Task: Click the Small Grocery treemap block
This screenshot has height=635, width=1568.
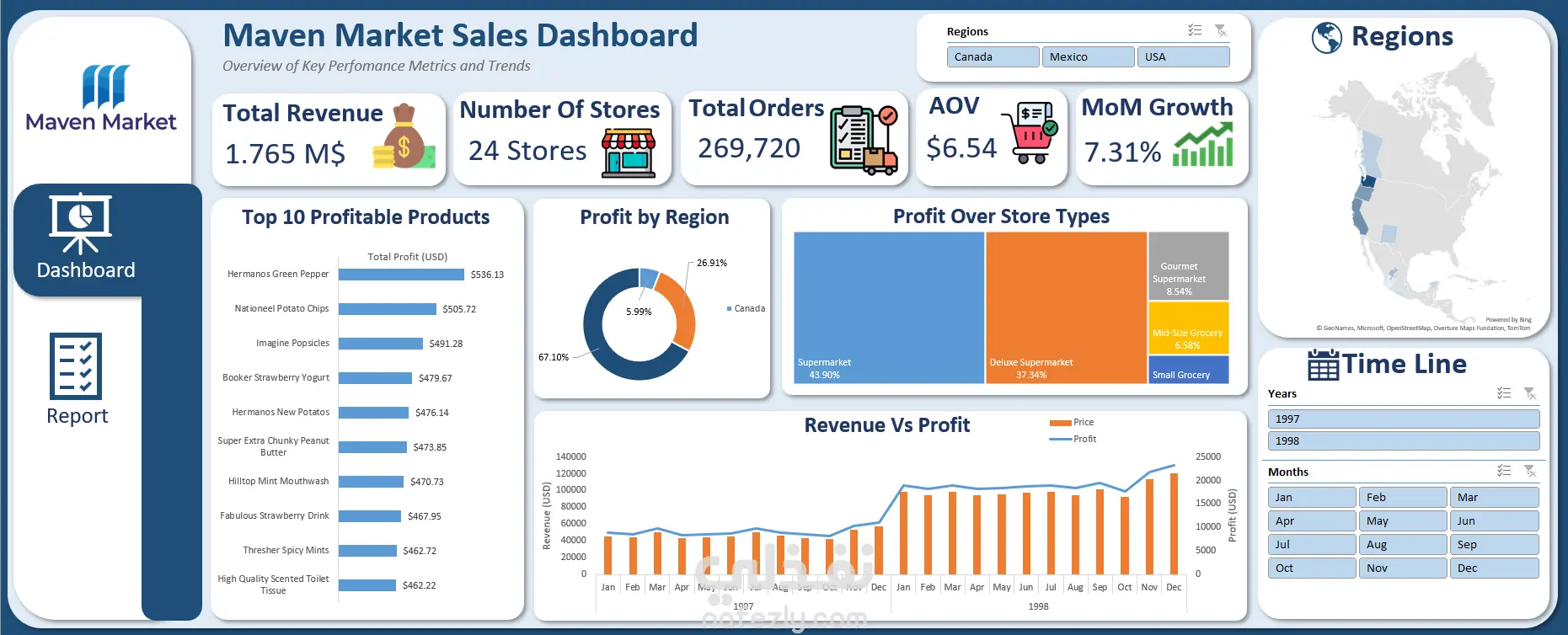Action: 1189,370
